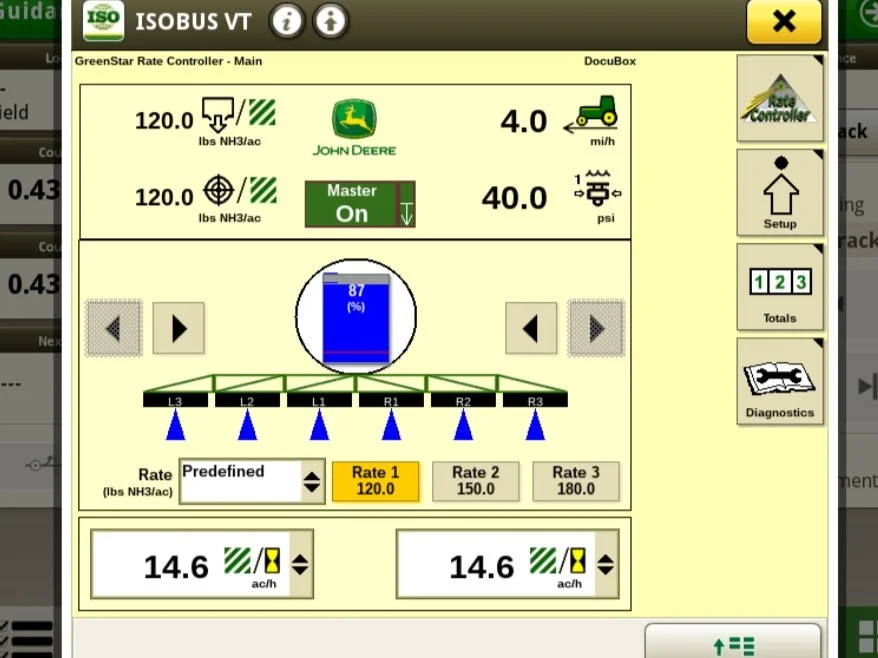
Task: Click GreenStar Rate Controller - Main title
Action: coord(168,61)
